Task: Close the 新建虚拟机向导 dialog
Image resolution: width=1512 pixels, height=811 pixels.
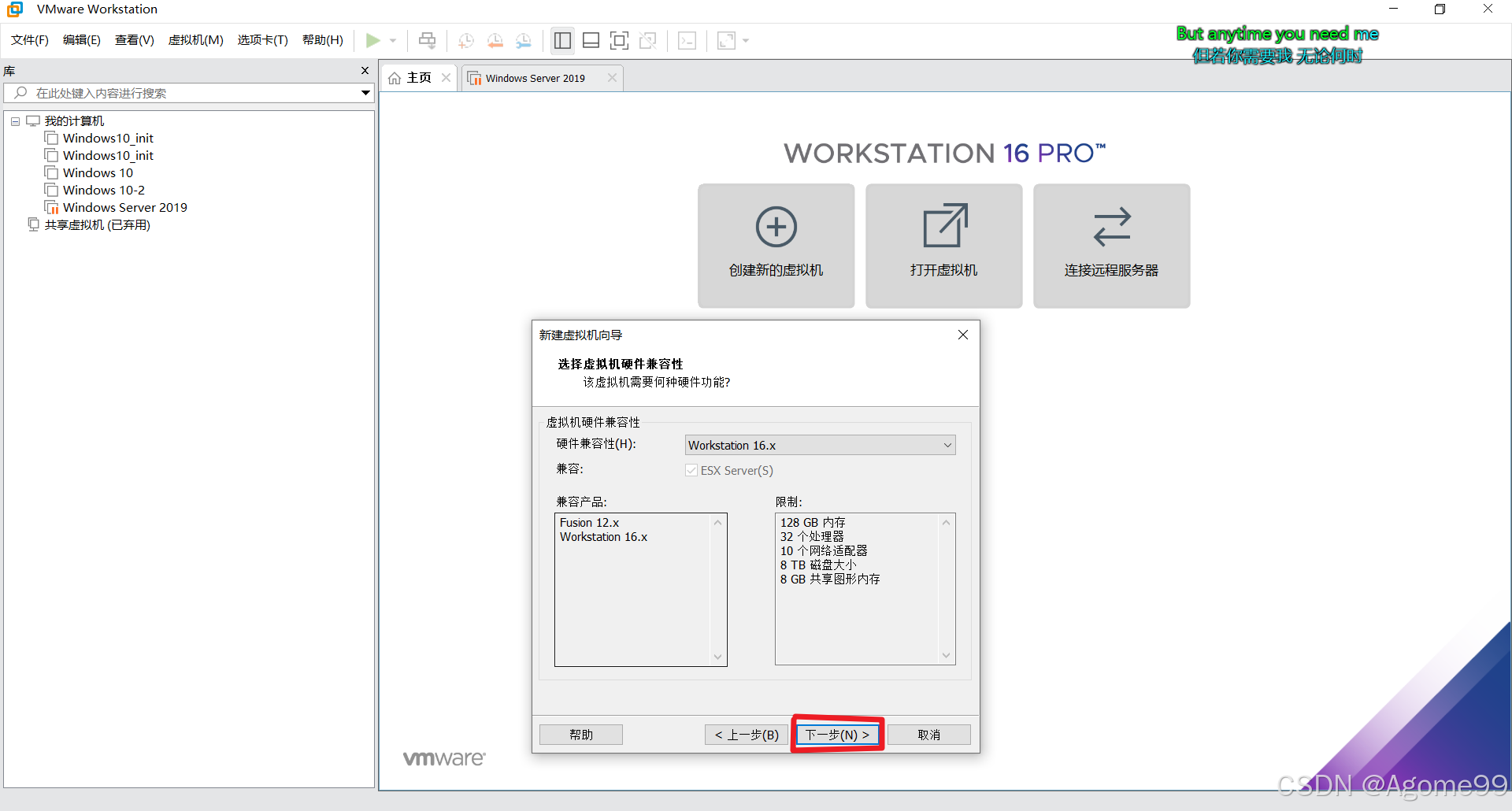Action: tap(962, 335)
